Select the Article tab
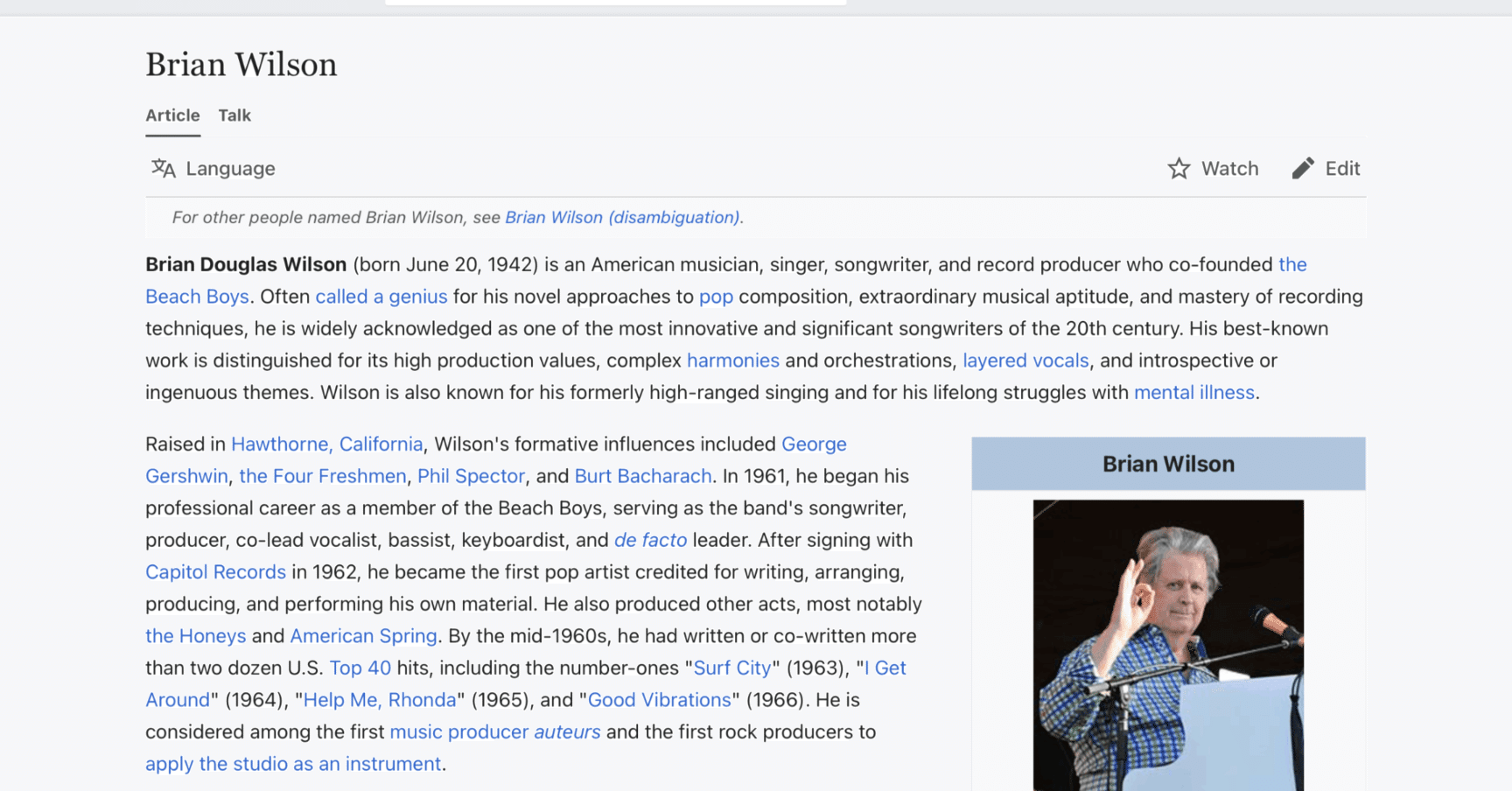The height and width of the screenshot is (791, 1512). tap(172, 115)
